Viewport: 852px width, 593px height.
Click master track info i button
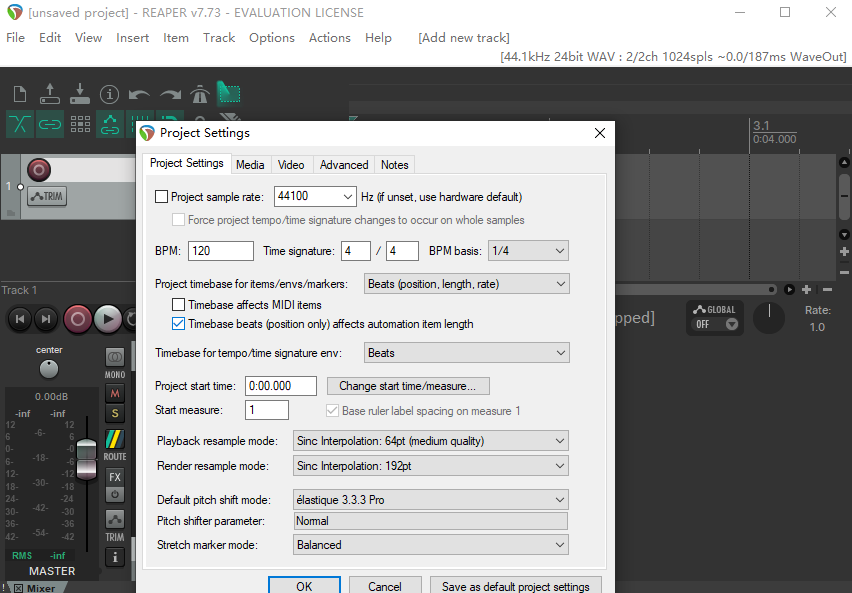pyautogui.click(x=115, y=557)
